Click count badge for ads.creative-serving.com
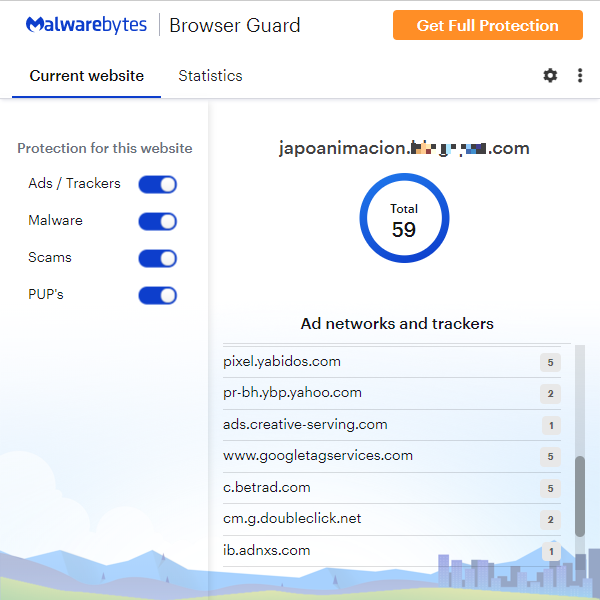600x600 pixels. [551, 426]
